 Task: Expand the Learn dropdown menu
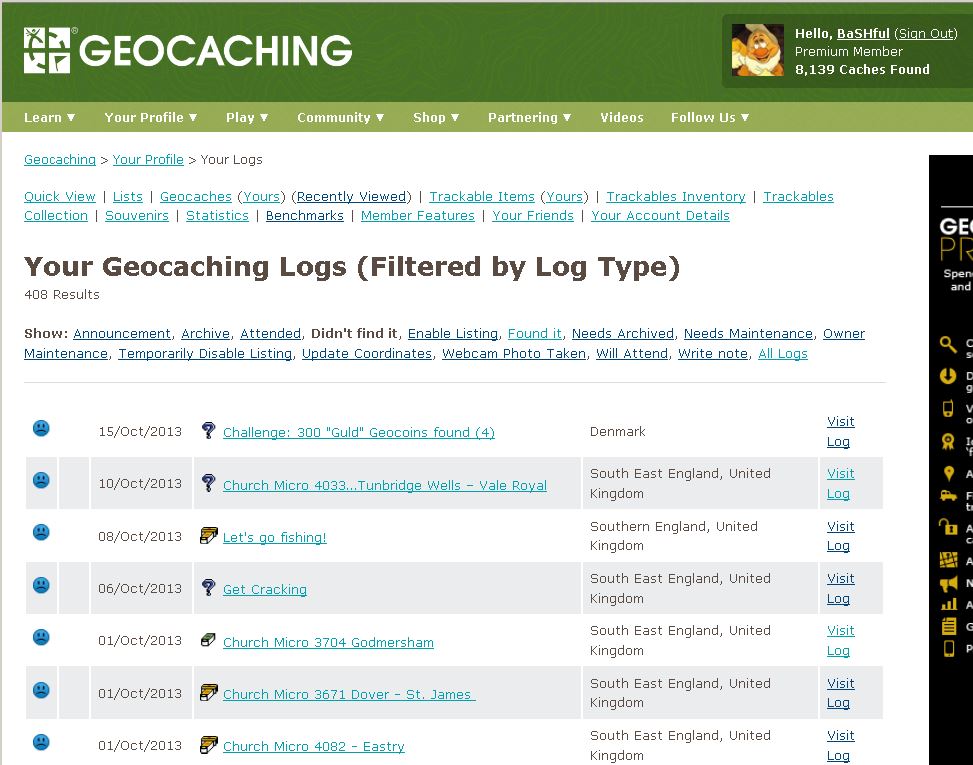pyautogui.click(x=50, y=117)
